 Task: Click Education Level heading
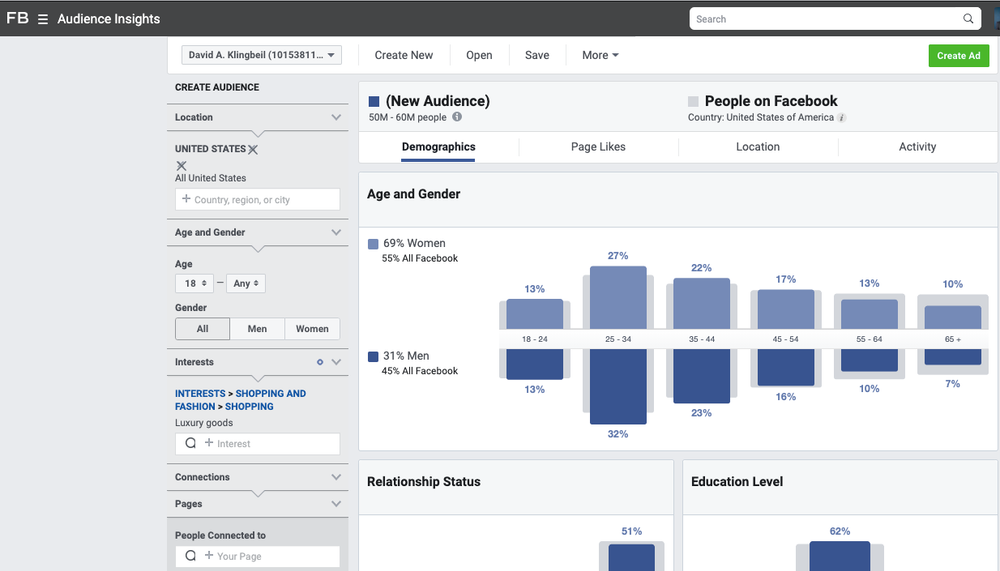[x=737, y=482]
